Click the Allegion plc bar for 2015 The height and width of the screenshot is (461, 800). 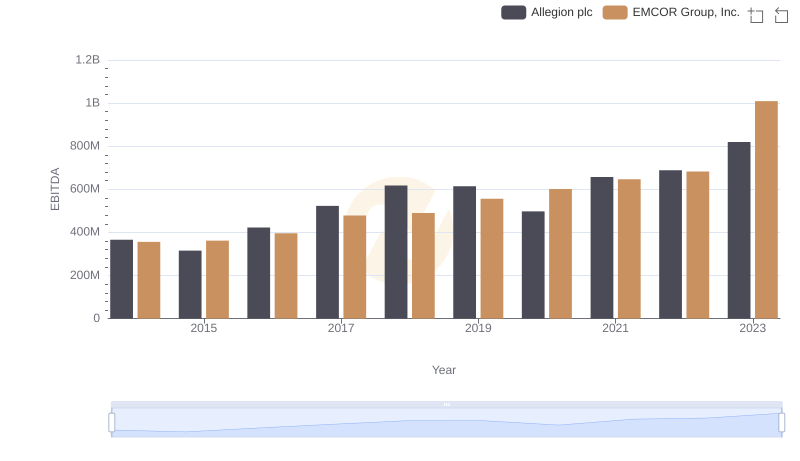pyautogui.click(x=190, y=285)
